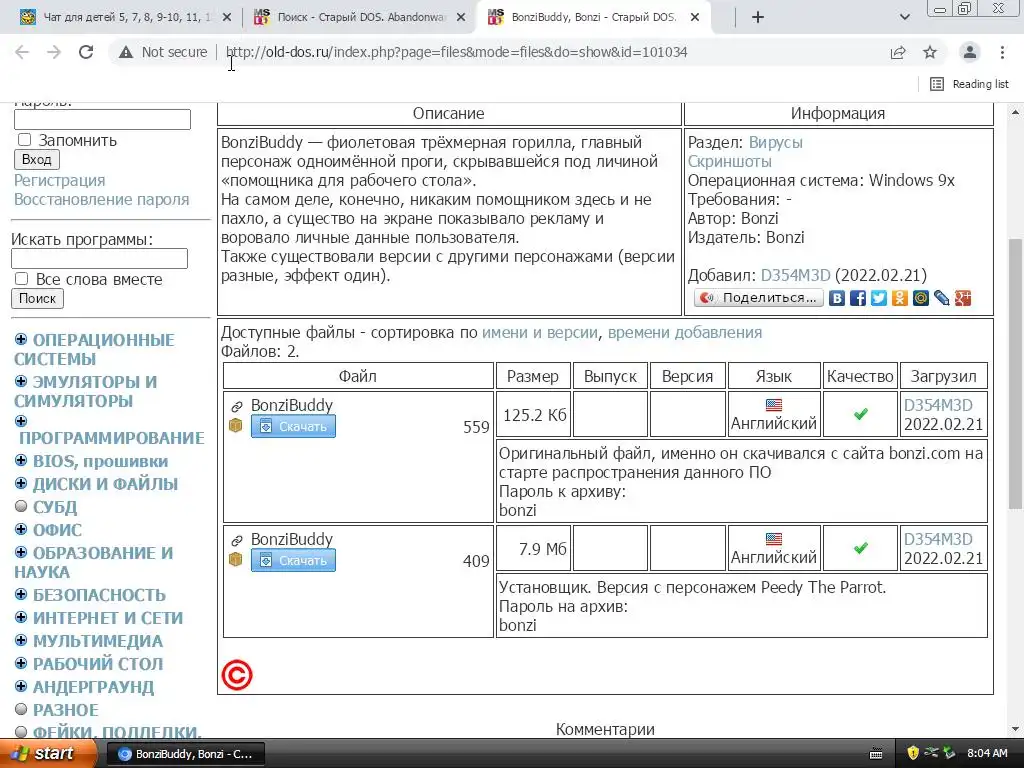
Task: Click archive box icon of 125.2 Кб file
Action: point(236,426)
